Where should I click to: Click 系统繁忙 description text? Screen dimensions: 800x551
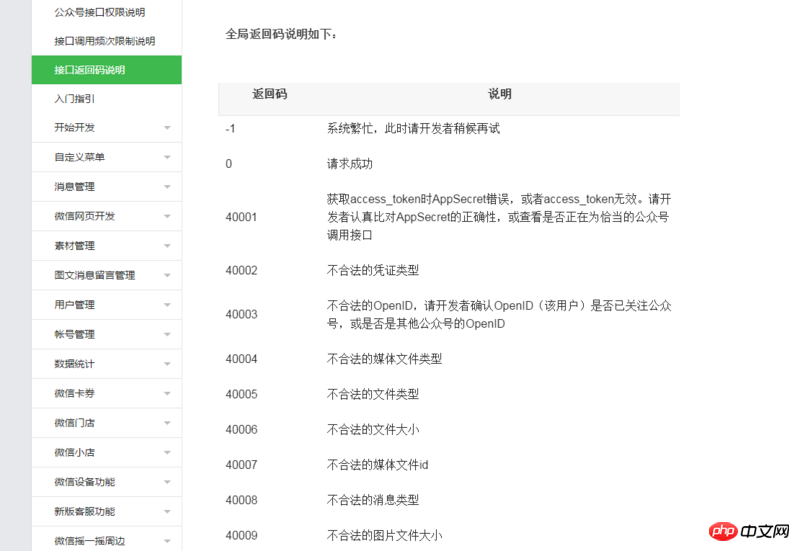click(x=413, y=129)
